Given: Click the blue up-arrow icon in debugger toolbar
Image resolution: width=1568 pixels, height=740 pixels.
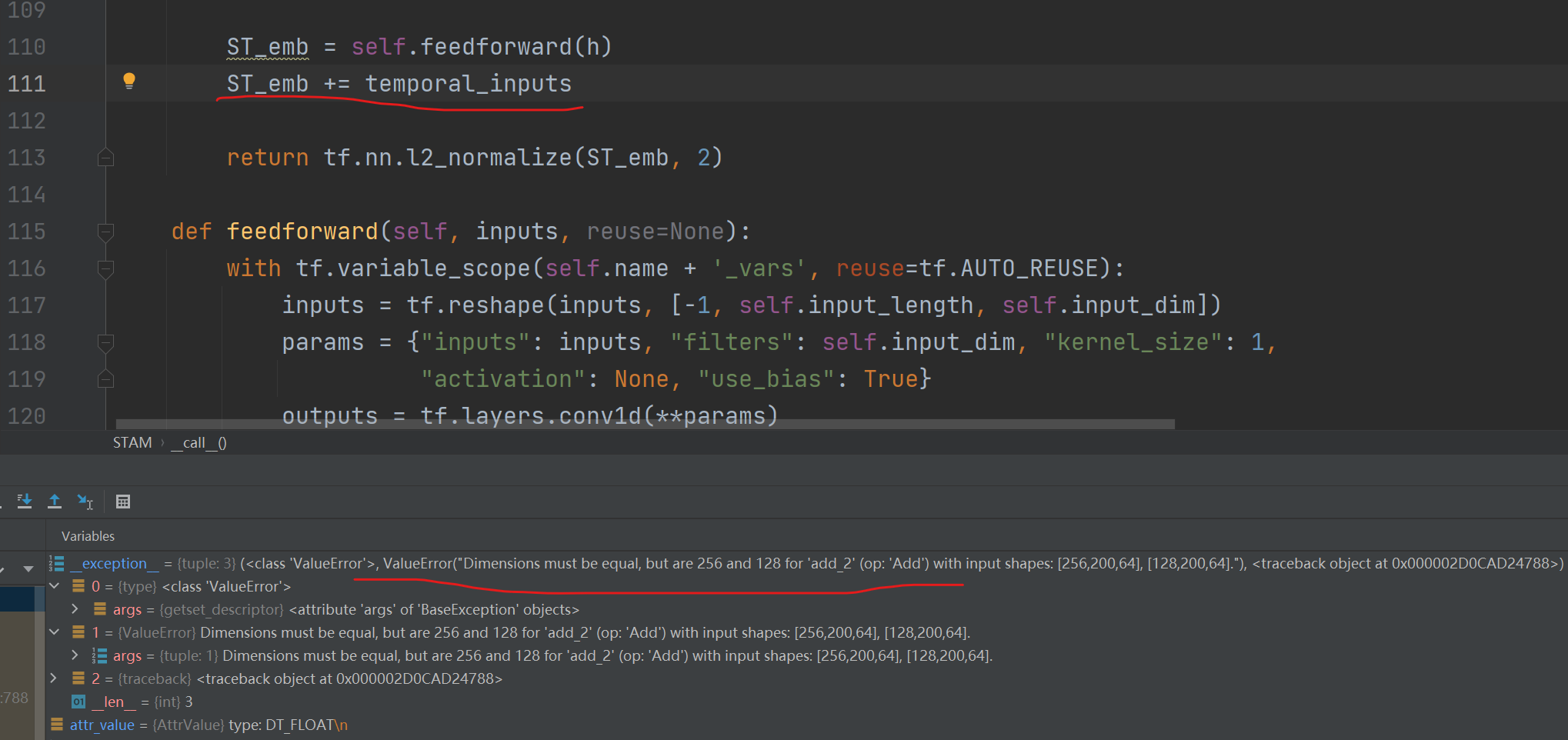Looking at the screenshot, I should (55, 502).
